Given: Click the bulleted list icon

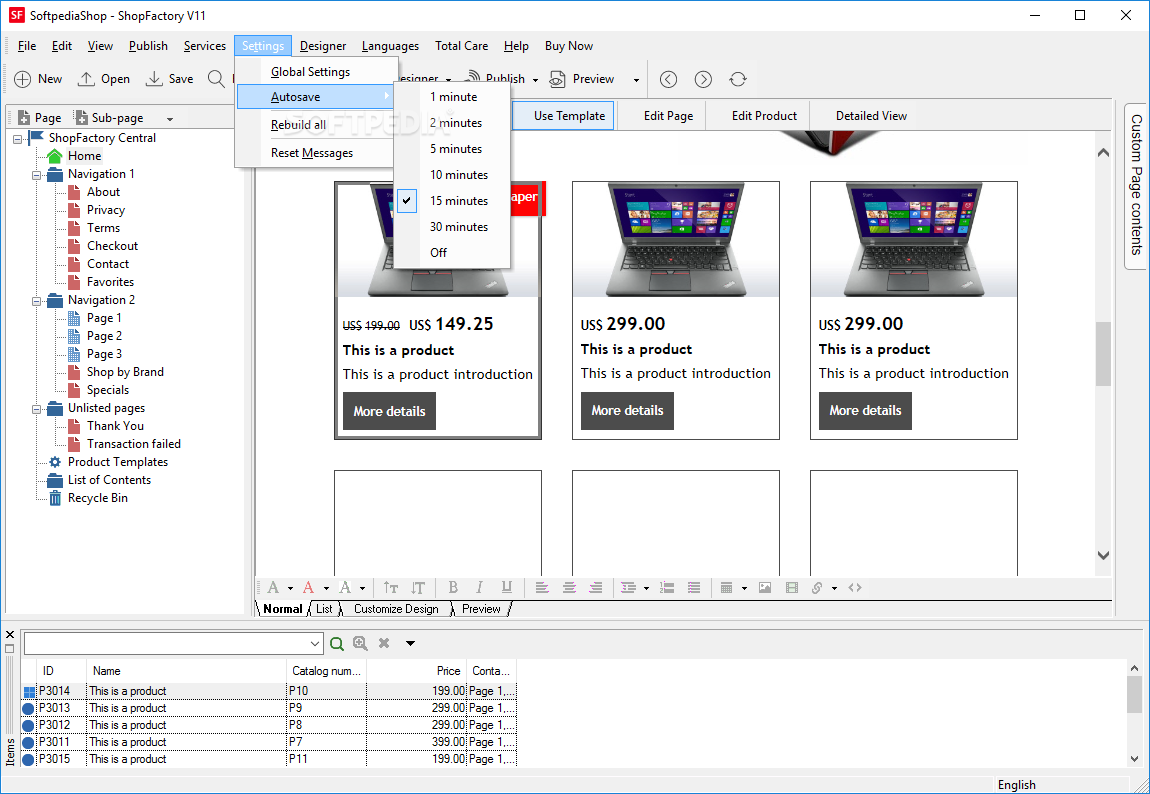Looking at the screenshot, I should [693, 587].
